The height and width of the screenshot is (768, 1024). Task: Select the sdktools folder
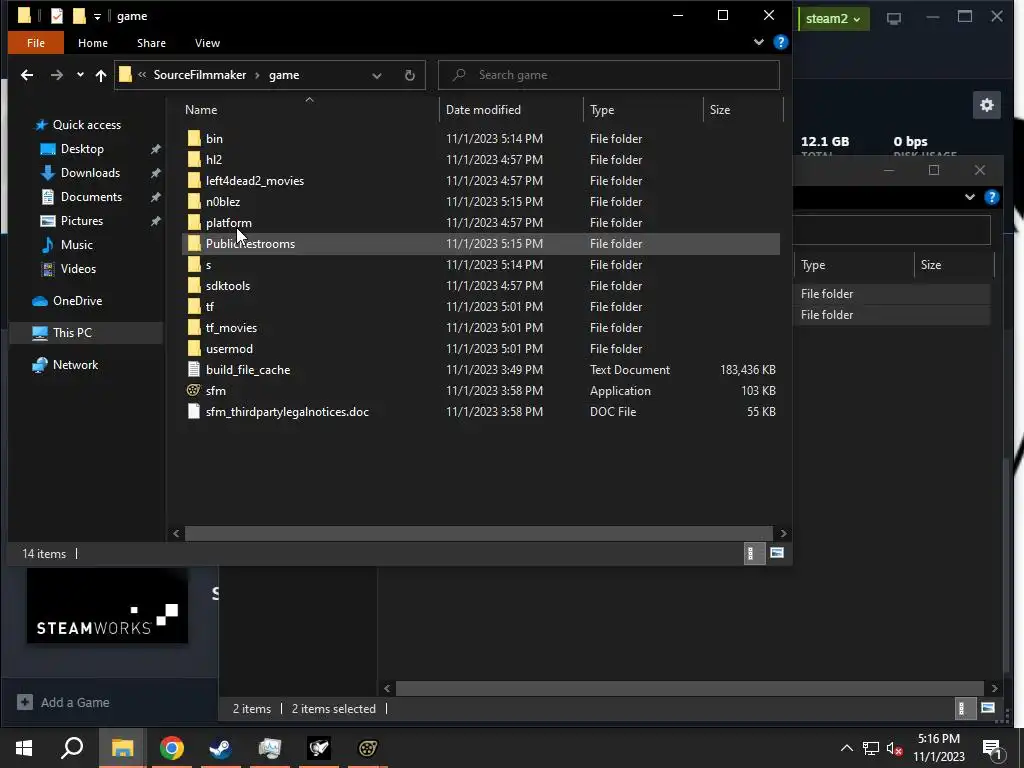tap(228, 286)
